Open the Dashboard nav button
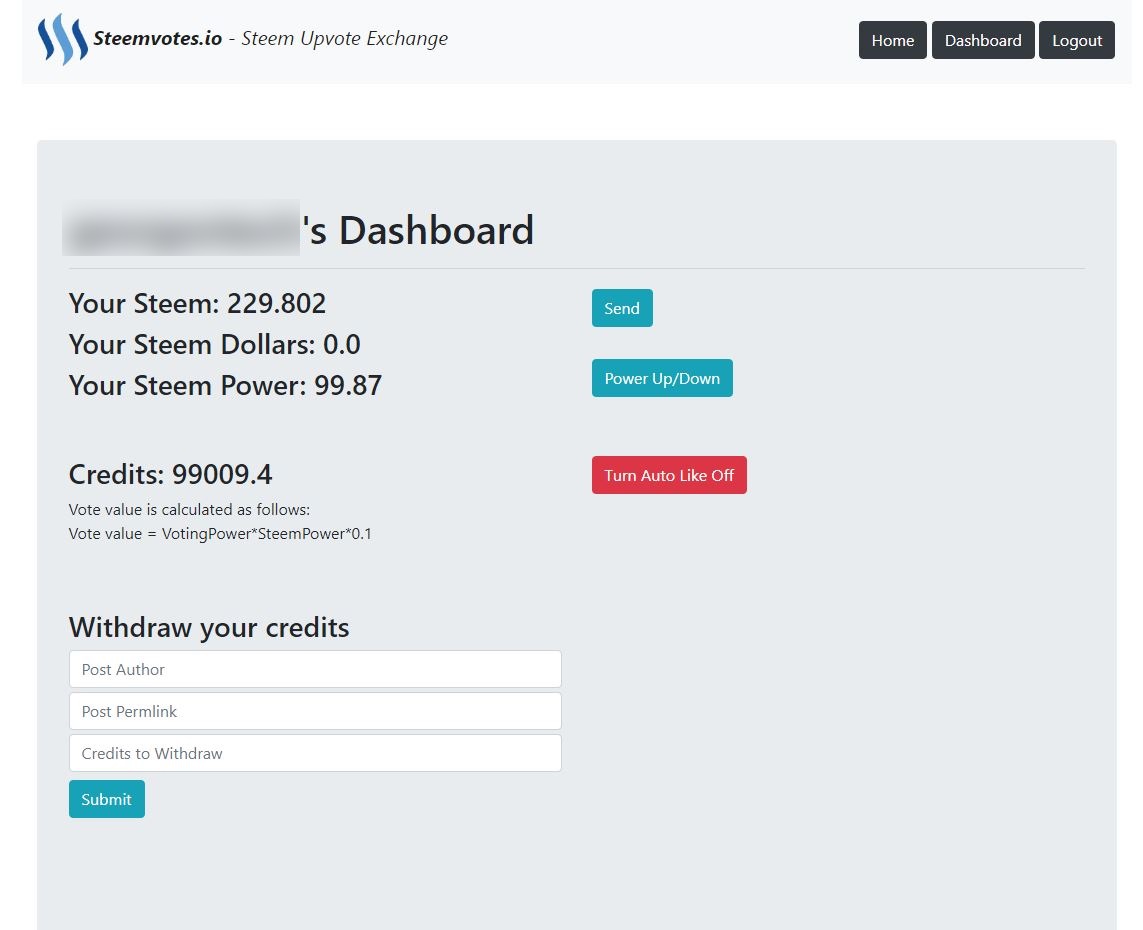 (x=983, y=40)
